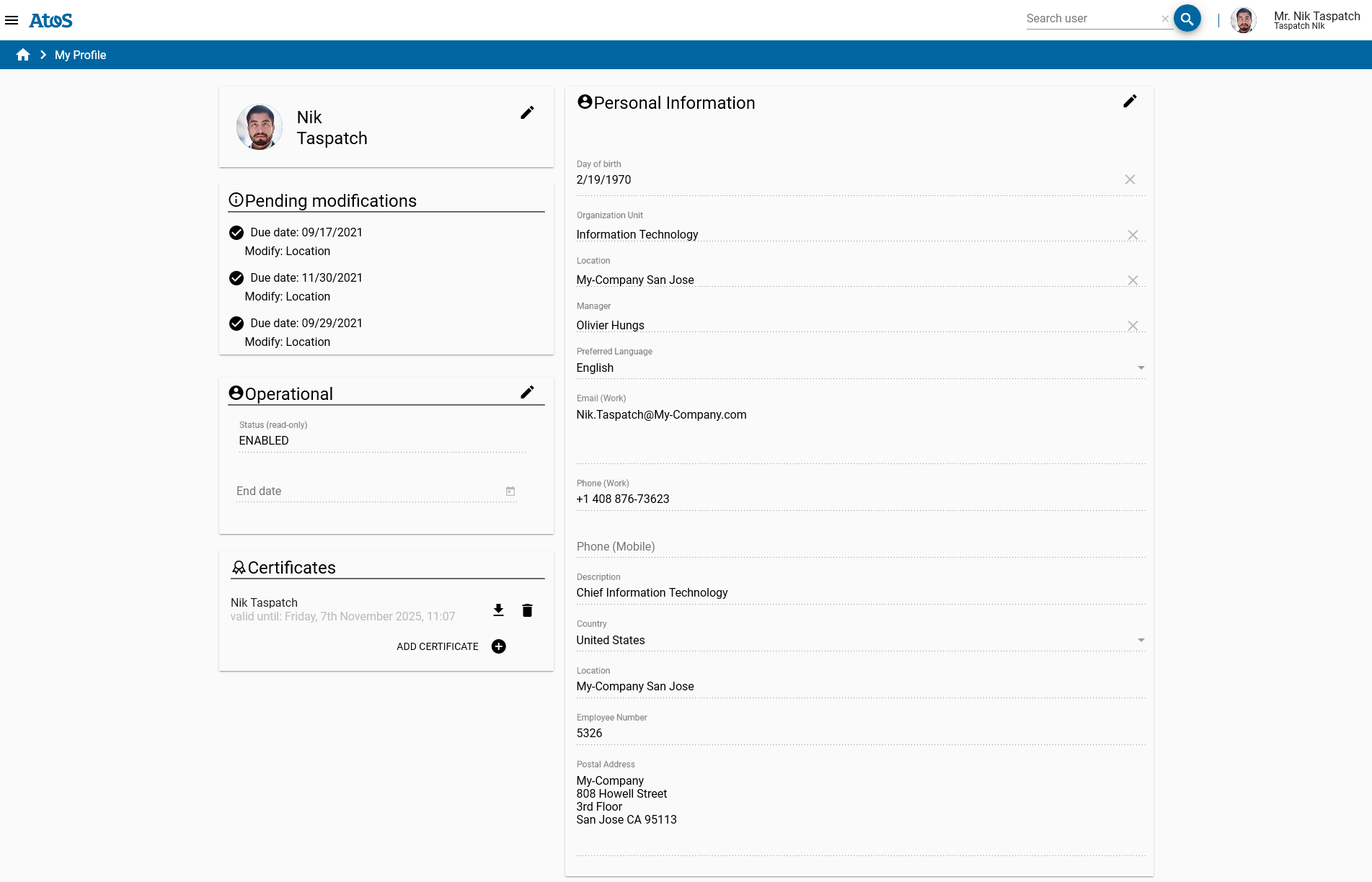Open the Mr. Nik Taspatch user menu
The width and height of the screenshot is (1372, 882).
click(x=1316, y=20)
